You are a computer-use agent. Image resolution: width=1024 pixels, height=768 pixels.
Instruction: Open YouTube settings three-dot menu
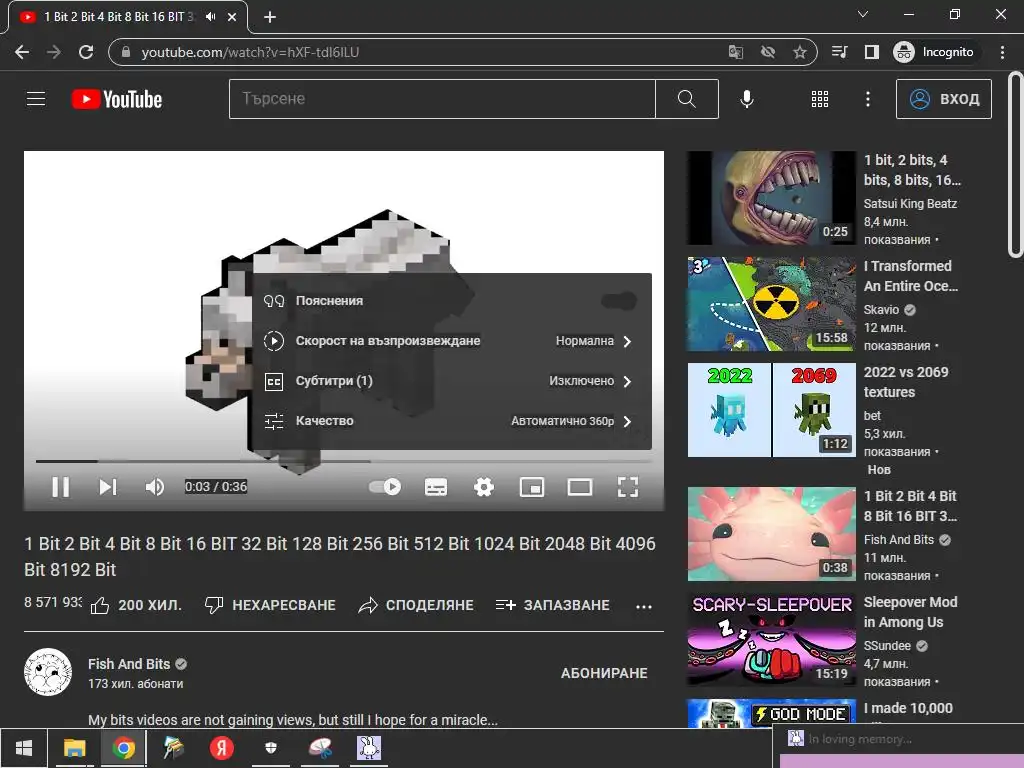coord(867,99)
